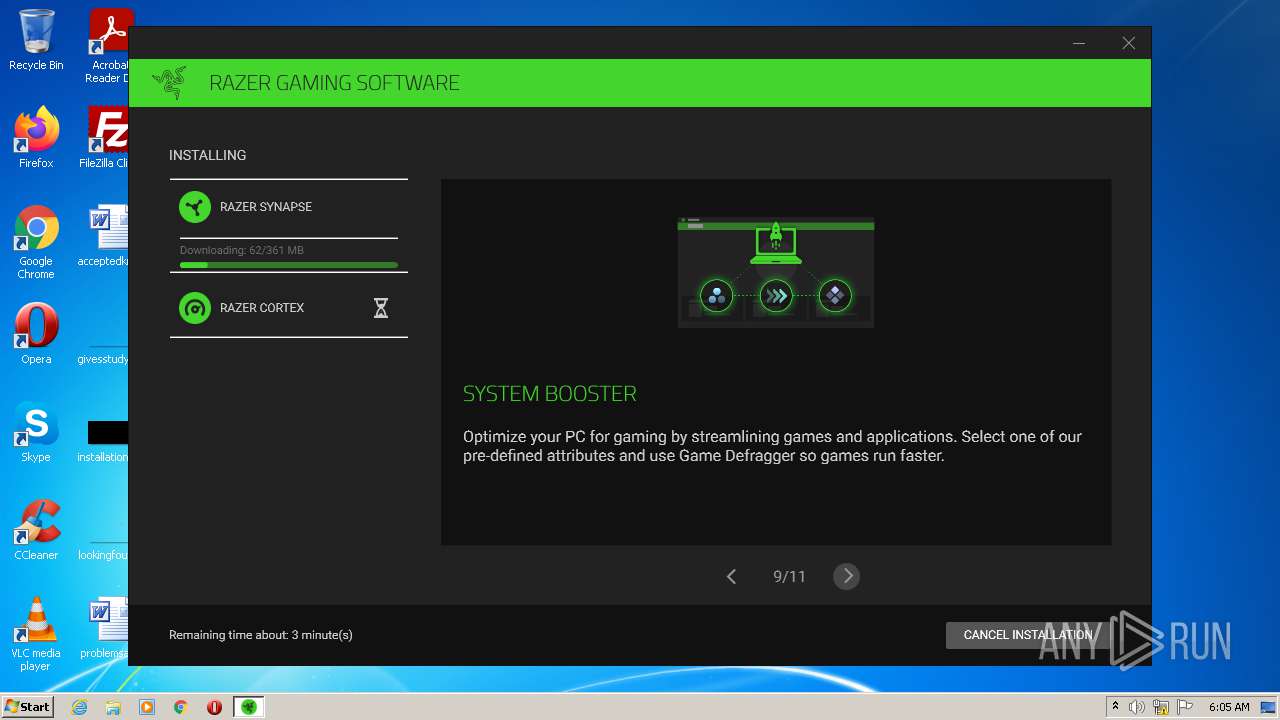Image resolution: width=1280 pixels, height=720 pixels.
Task: Click the 9/11 slide counter
Action: click(x=789, y=577)
